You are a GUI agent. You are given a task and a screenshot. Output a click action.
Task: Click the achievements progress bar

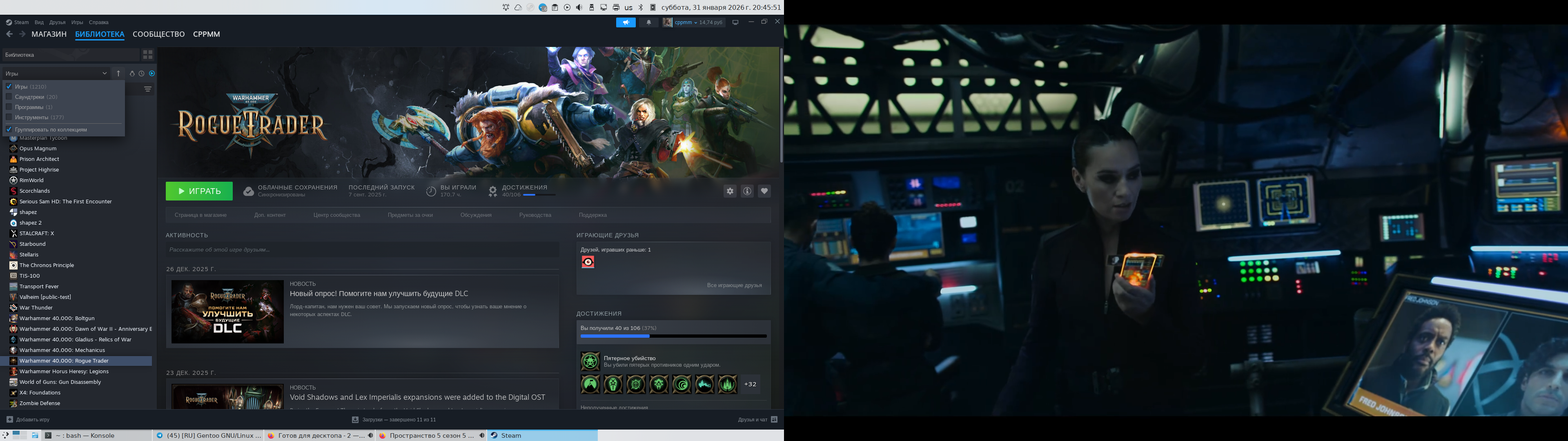pyautogui.click(x=673, y=336)
